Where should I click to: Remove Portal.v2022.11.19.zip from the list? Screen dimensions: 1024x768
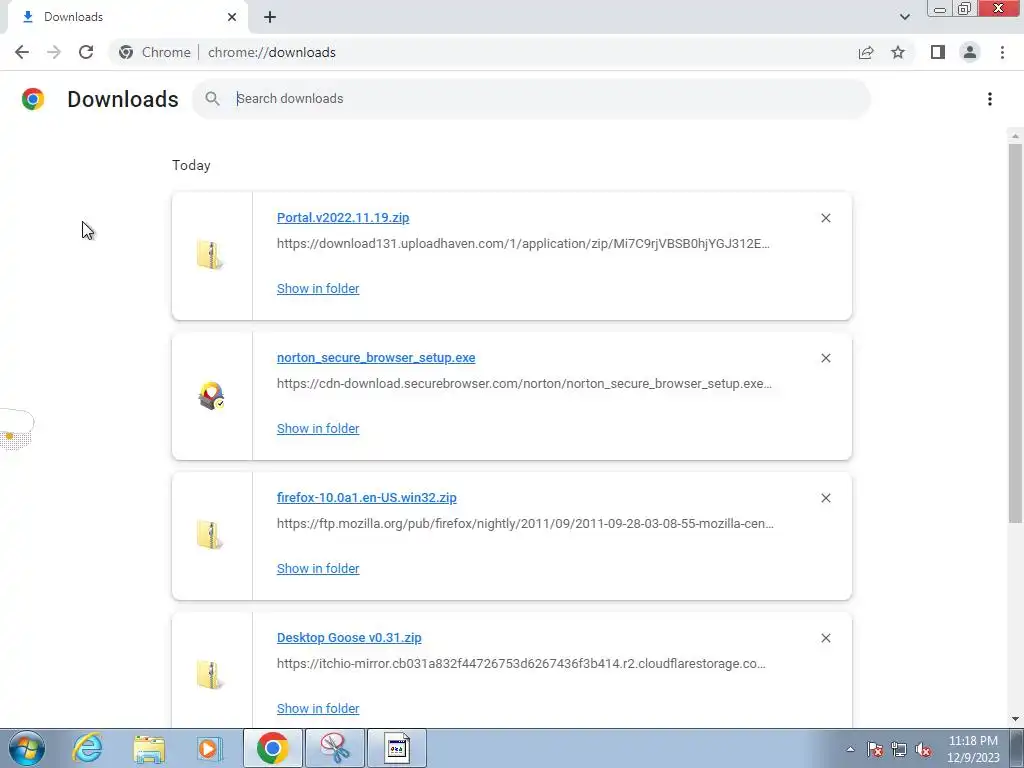tap(825, 218)
